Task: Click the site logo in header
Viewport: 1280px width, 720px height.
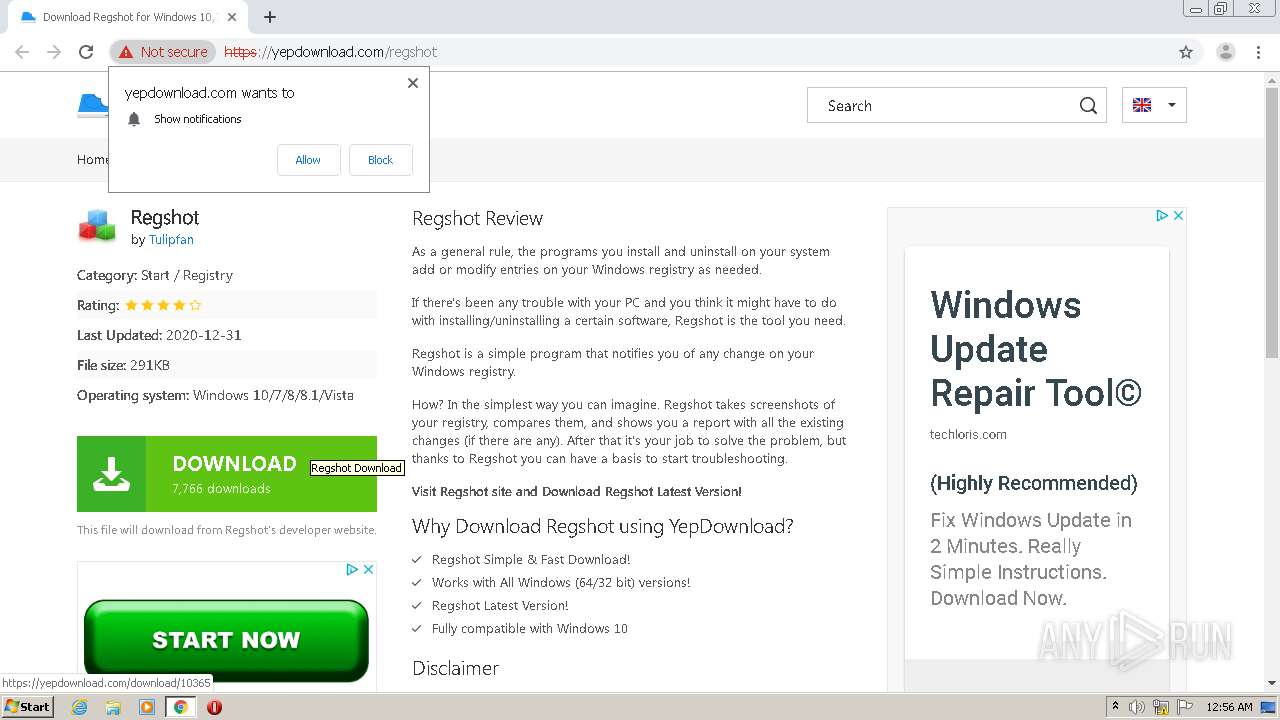Action: point(93,105)
